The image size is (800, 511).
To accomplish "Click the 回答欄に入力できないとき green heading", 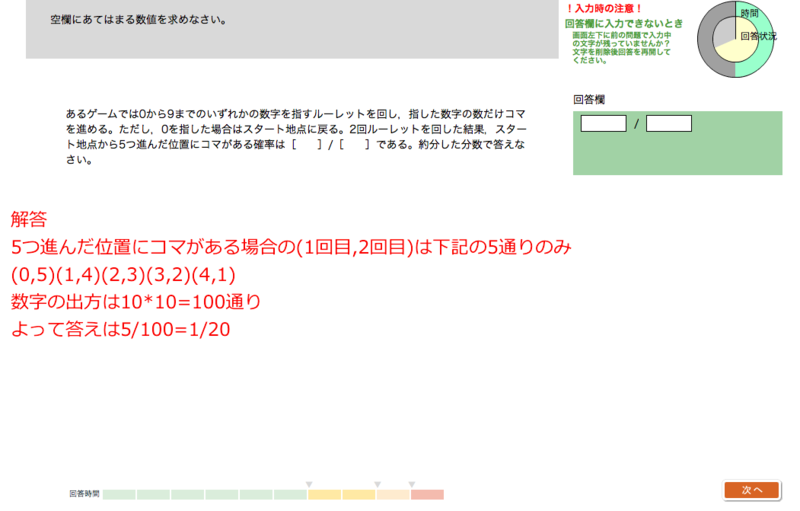I will pos(624,22).
